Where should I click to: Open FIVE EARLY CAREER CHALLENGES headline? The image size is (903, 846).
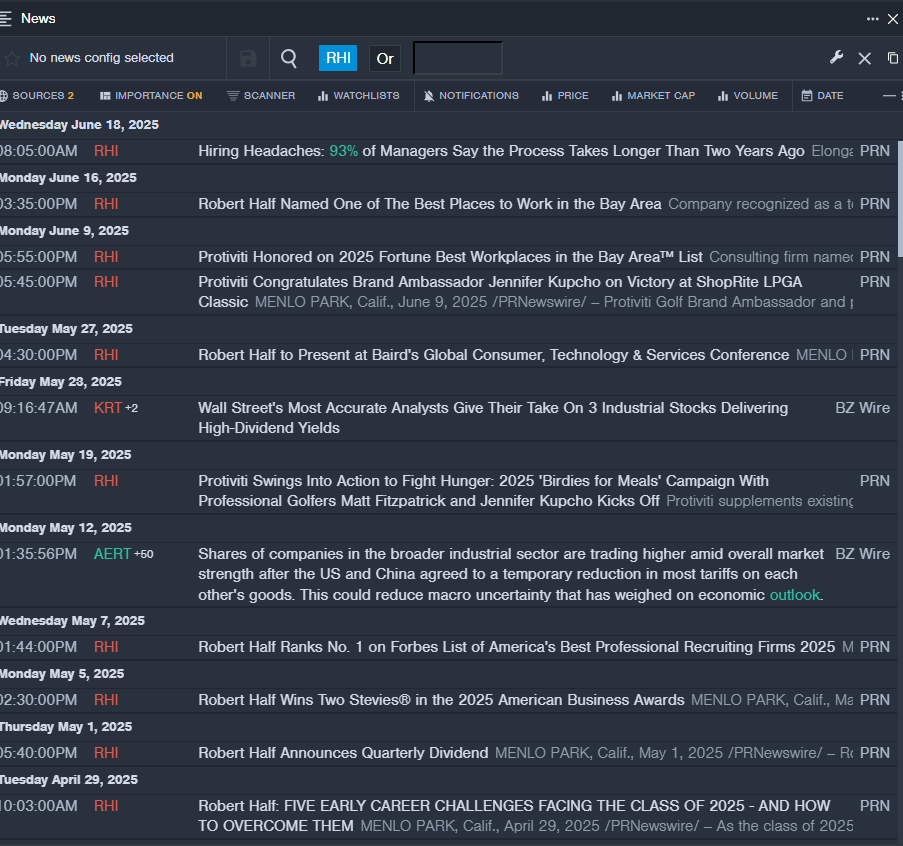point(514,815)
